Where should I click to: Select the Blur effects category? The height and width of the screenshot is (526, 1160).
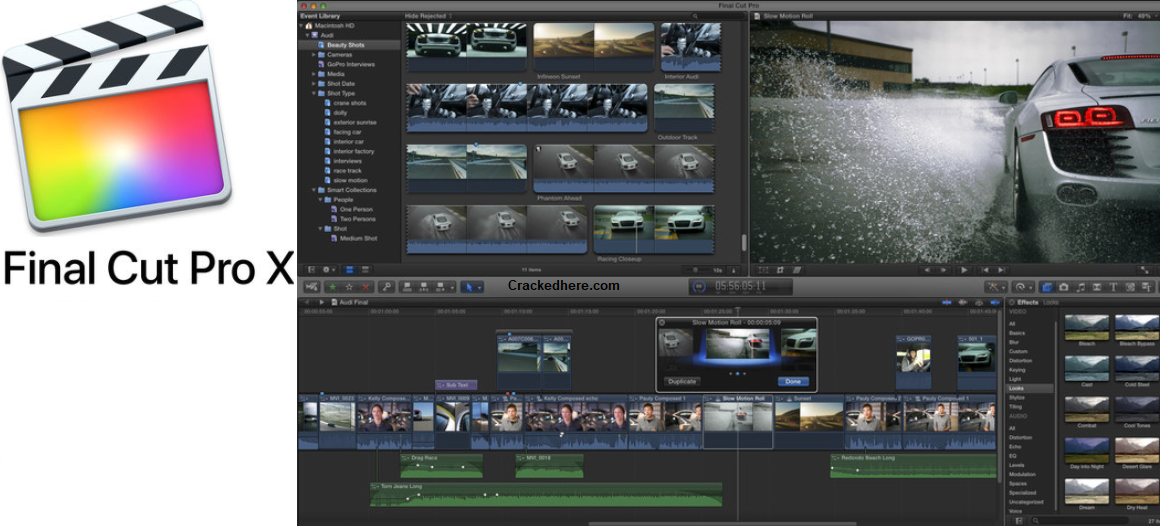point(1014,343)
